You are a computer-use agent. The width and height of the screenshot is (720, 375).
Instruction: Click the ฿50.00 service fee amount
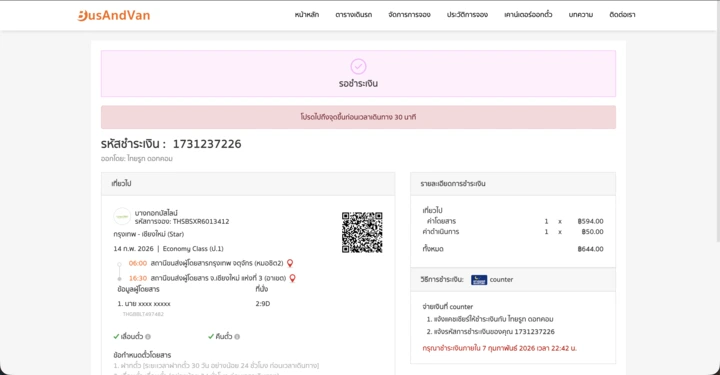point(592,232)
